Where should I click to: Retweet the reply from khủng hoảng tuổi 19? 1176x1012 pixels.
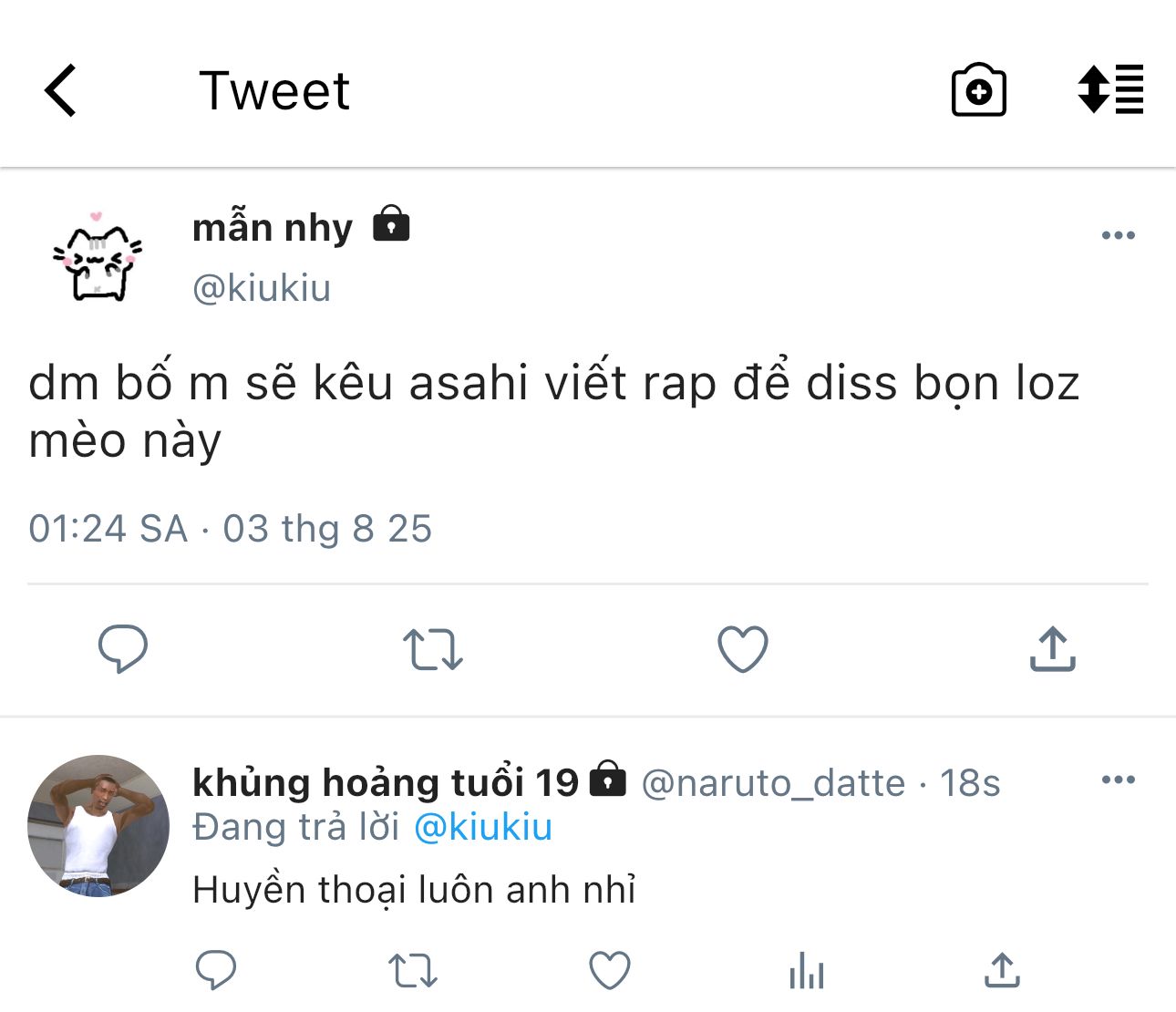[x=413, y=970]
